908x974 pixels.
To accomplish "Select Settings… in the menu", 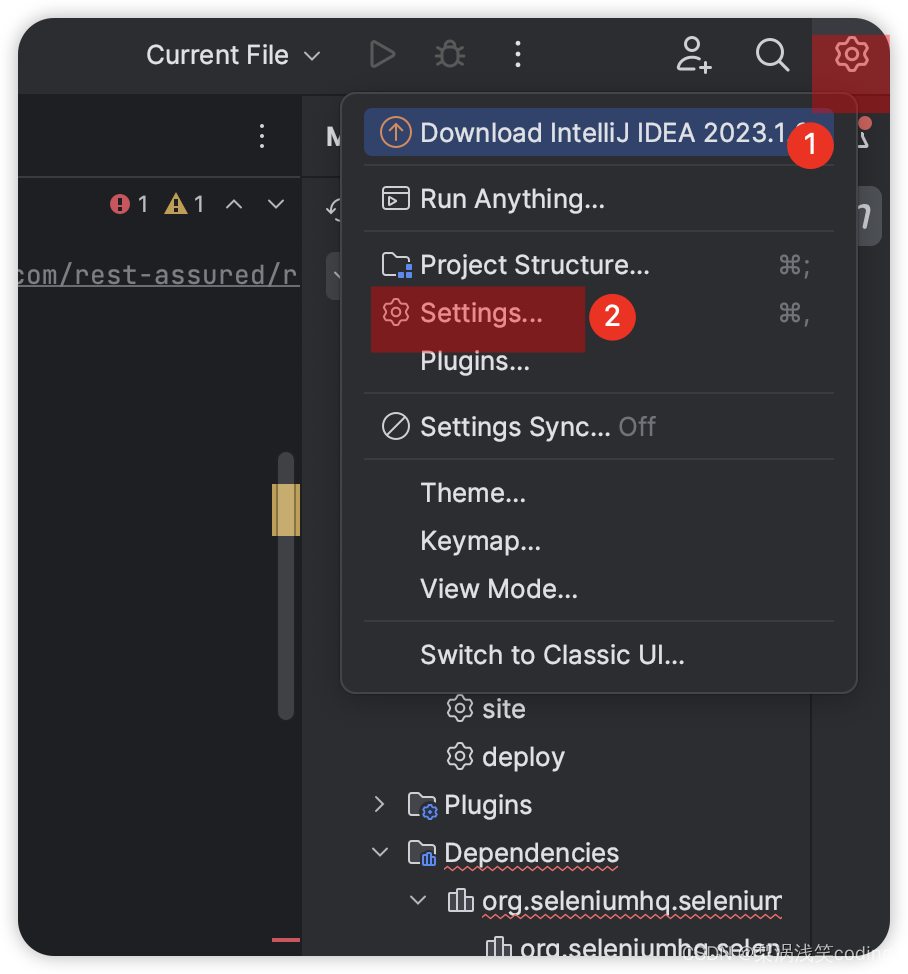I will (599, 313).
